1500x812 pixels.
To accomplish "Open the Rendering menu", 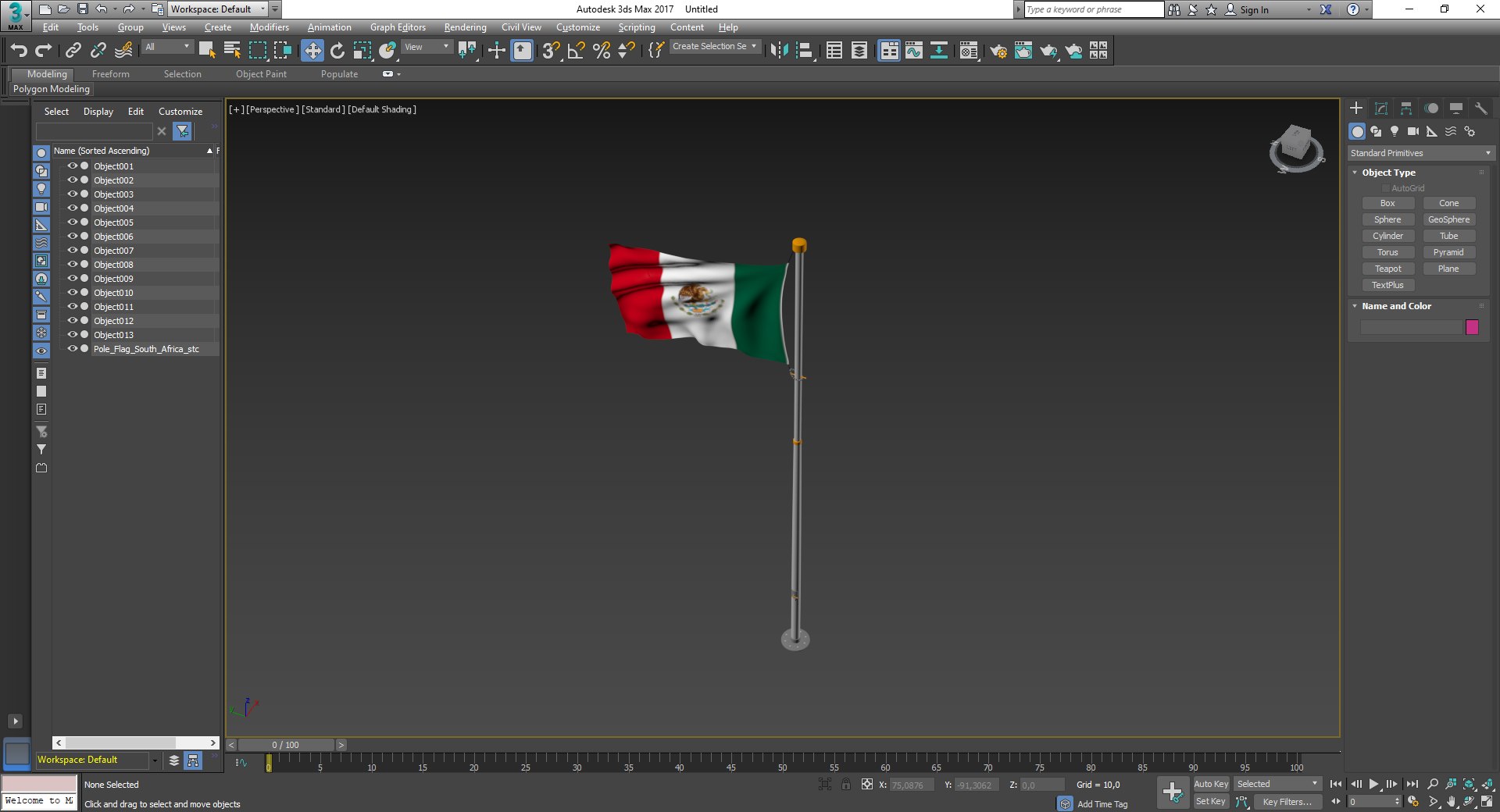I will coord(465,27).
